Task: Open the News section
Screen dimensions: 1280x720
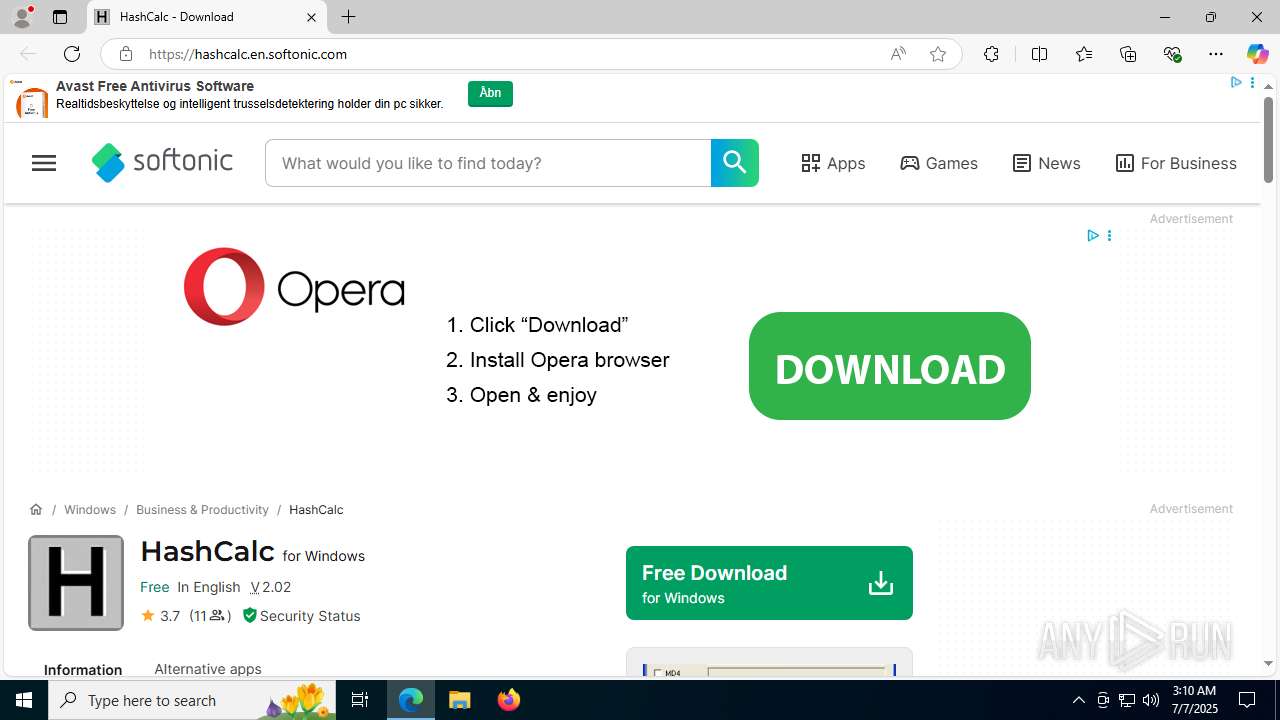Action: (x=1047, y=163)
